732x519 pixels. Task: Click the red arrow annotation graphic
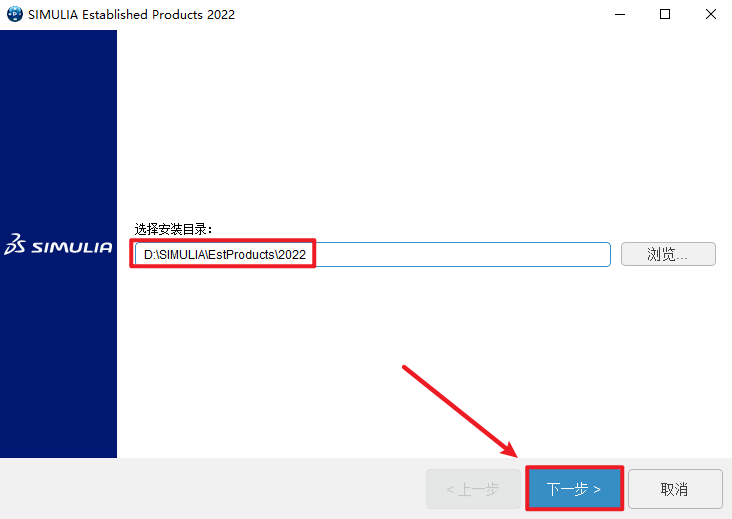[460, 411]
